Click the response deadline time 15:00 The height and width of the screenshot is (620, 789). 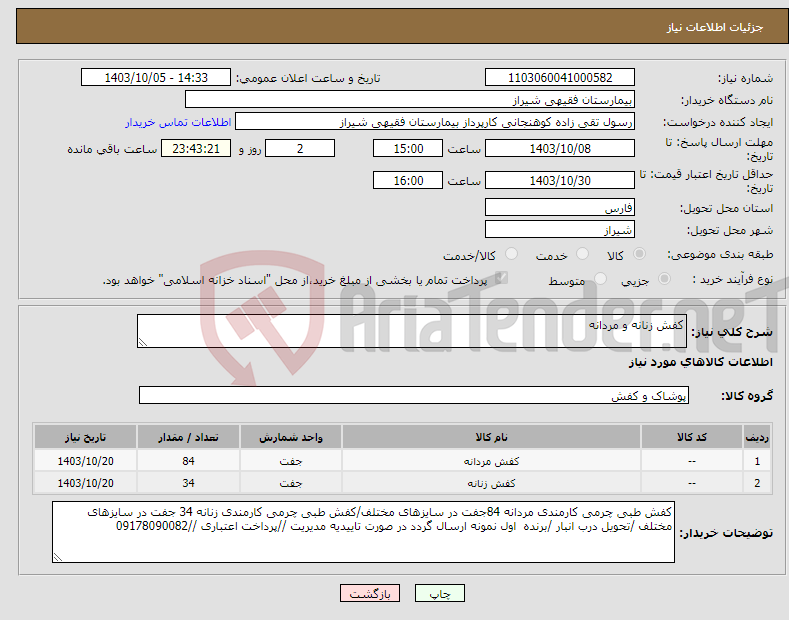(x=408, y=148)
